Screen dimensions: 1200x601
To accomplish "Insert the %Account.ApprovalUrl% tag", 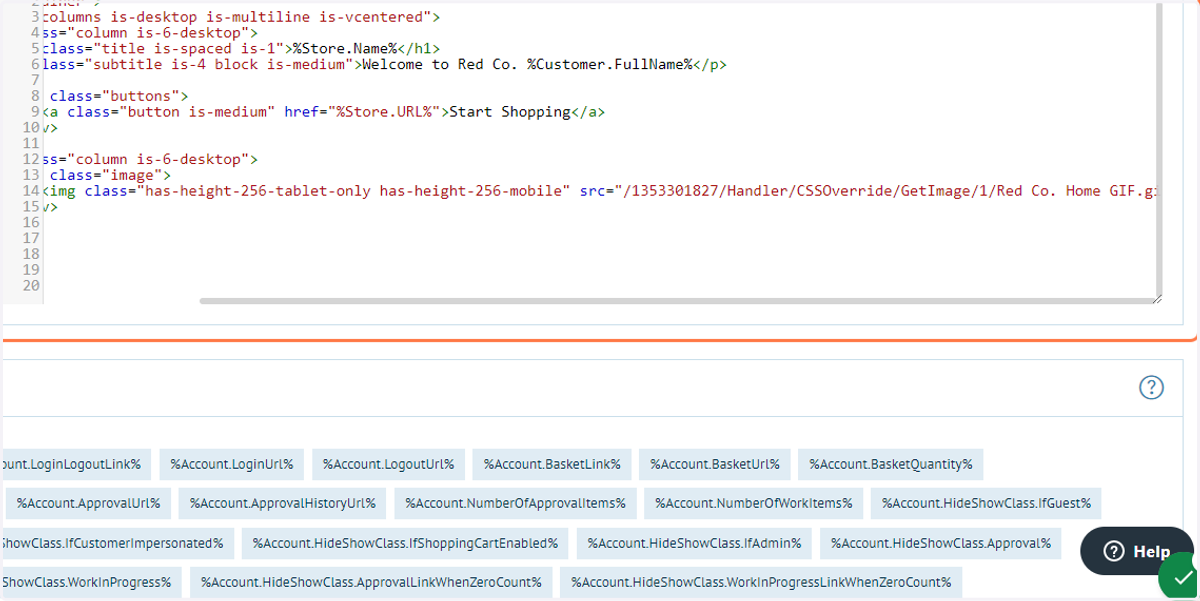I will 89,503.
